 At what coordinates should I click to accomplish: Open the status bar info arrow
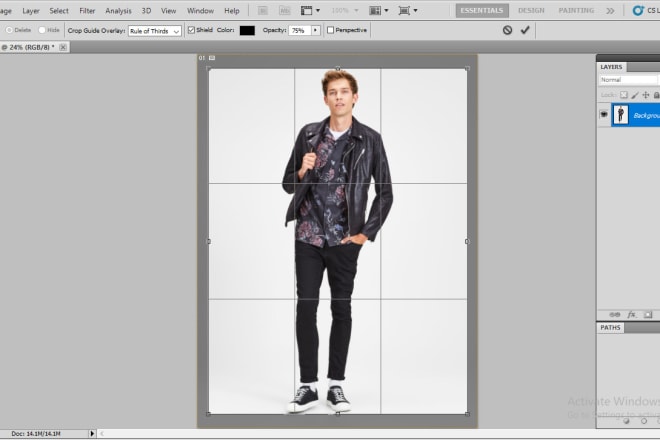pyautogui.click(x=92, y=433)
